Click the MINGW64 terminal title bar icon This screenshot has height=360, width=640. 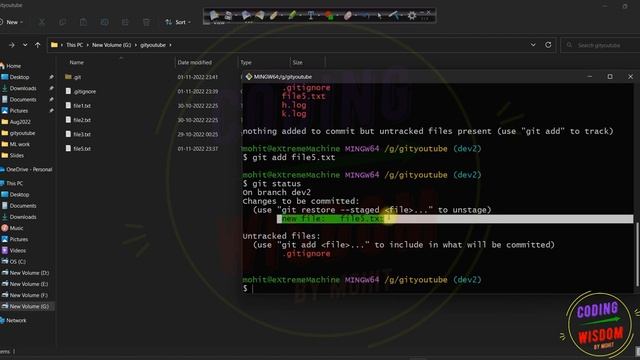point(249,77)
